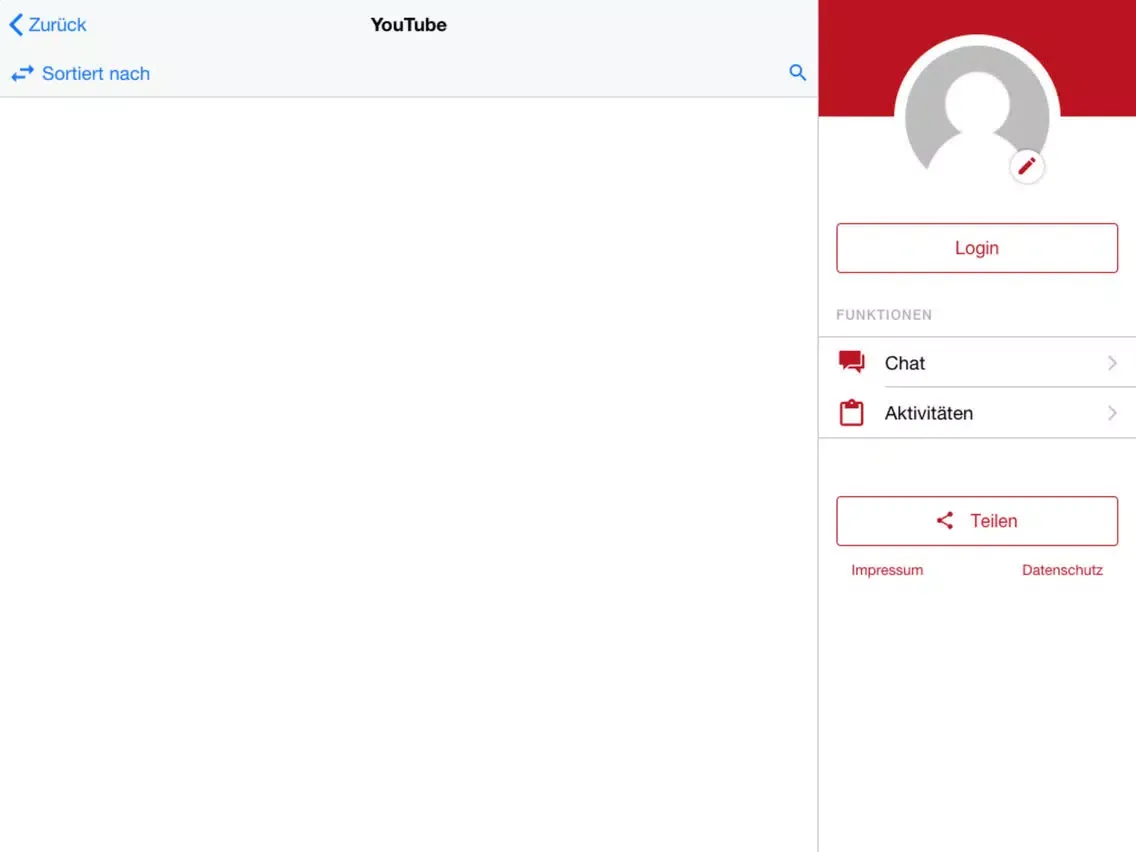This screenshot has height=852, width=1136.
Task: Open the Datenschutz privacy link
Action: (1062, 569)
